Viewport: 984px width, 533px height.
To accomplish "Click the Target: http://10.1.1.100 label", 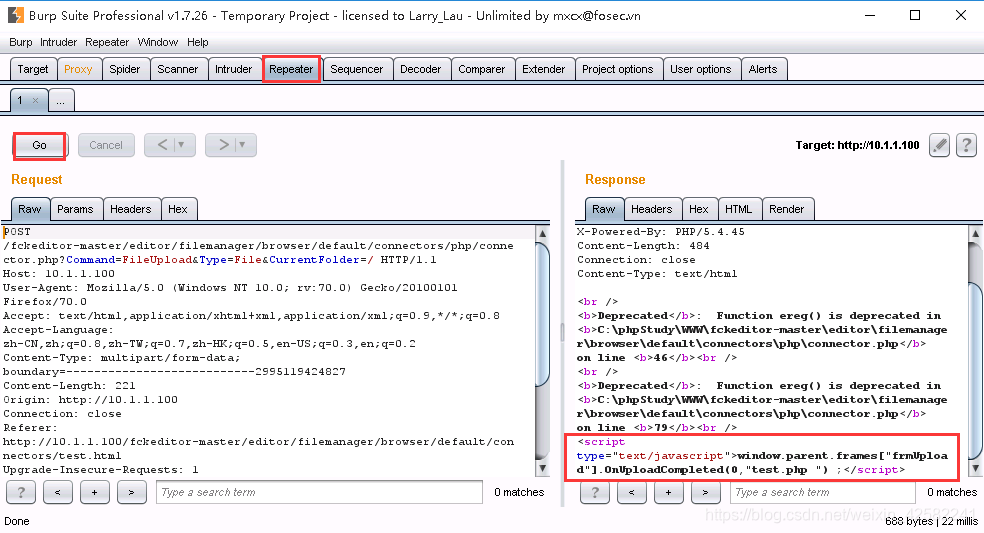I will [857, 146].
